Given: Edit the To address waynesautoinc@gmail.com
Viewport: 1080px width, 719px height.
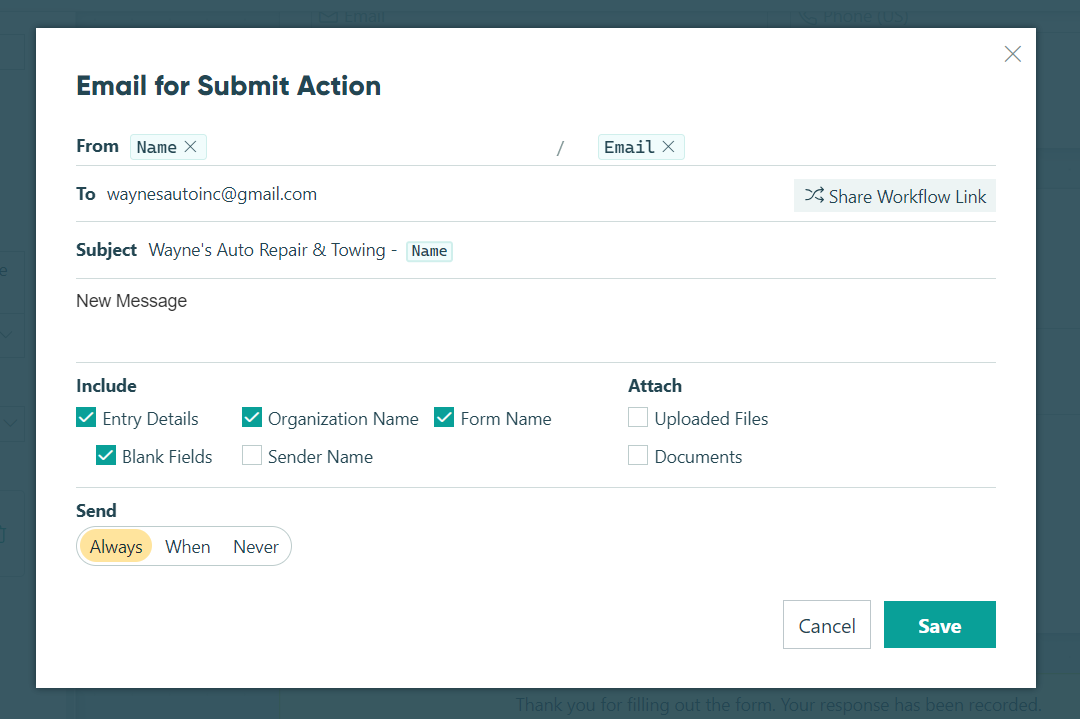Looking at the screenshot, I should coord(211,194).
